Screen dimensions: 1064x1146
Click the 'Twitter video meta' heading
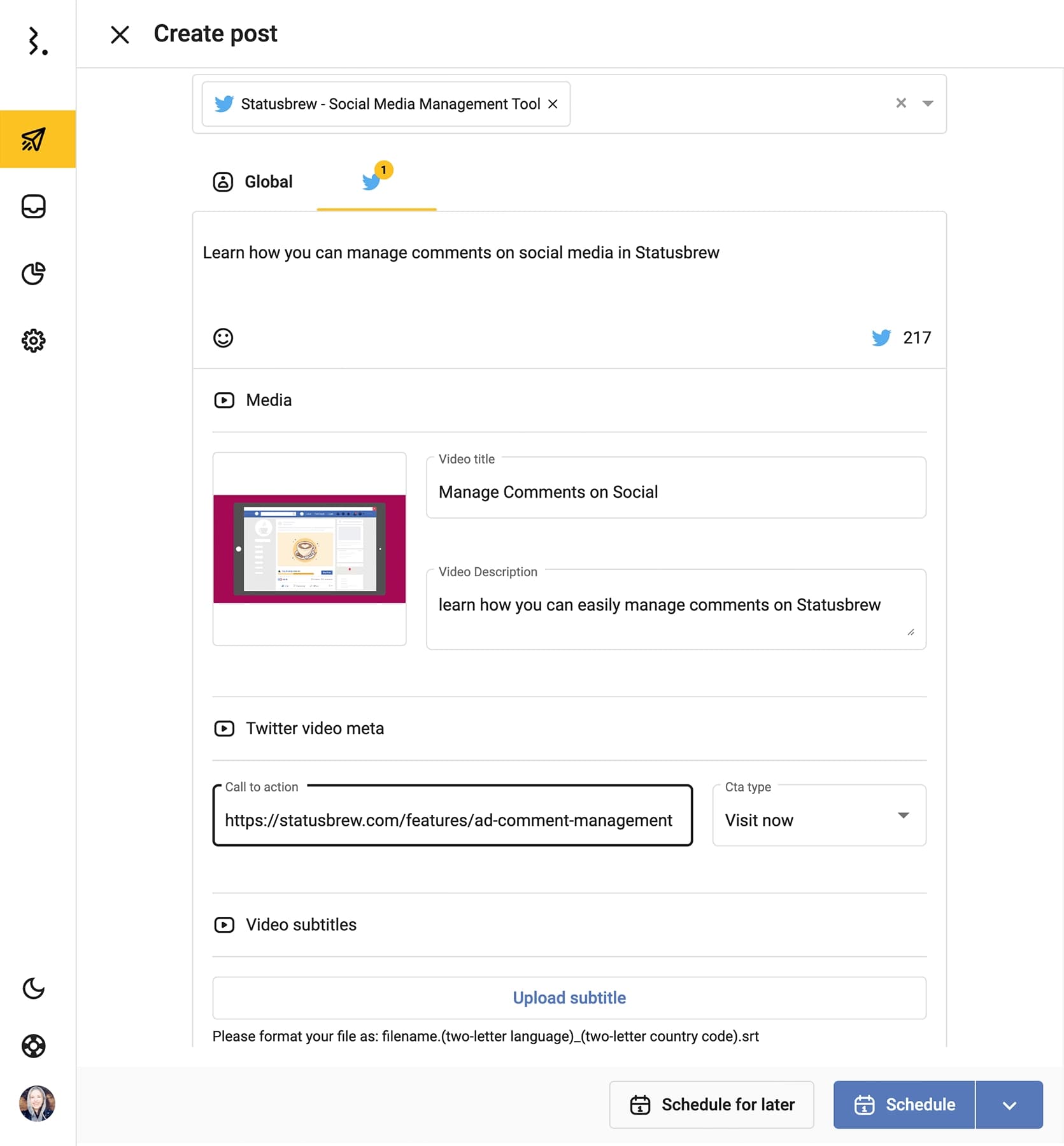pos(315,728)
